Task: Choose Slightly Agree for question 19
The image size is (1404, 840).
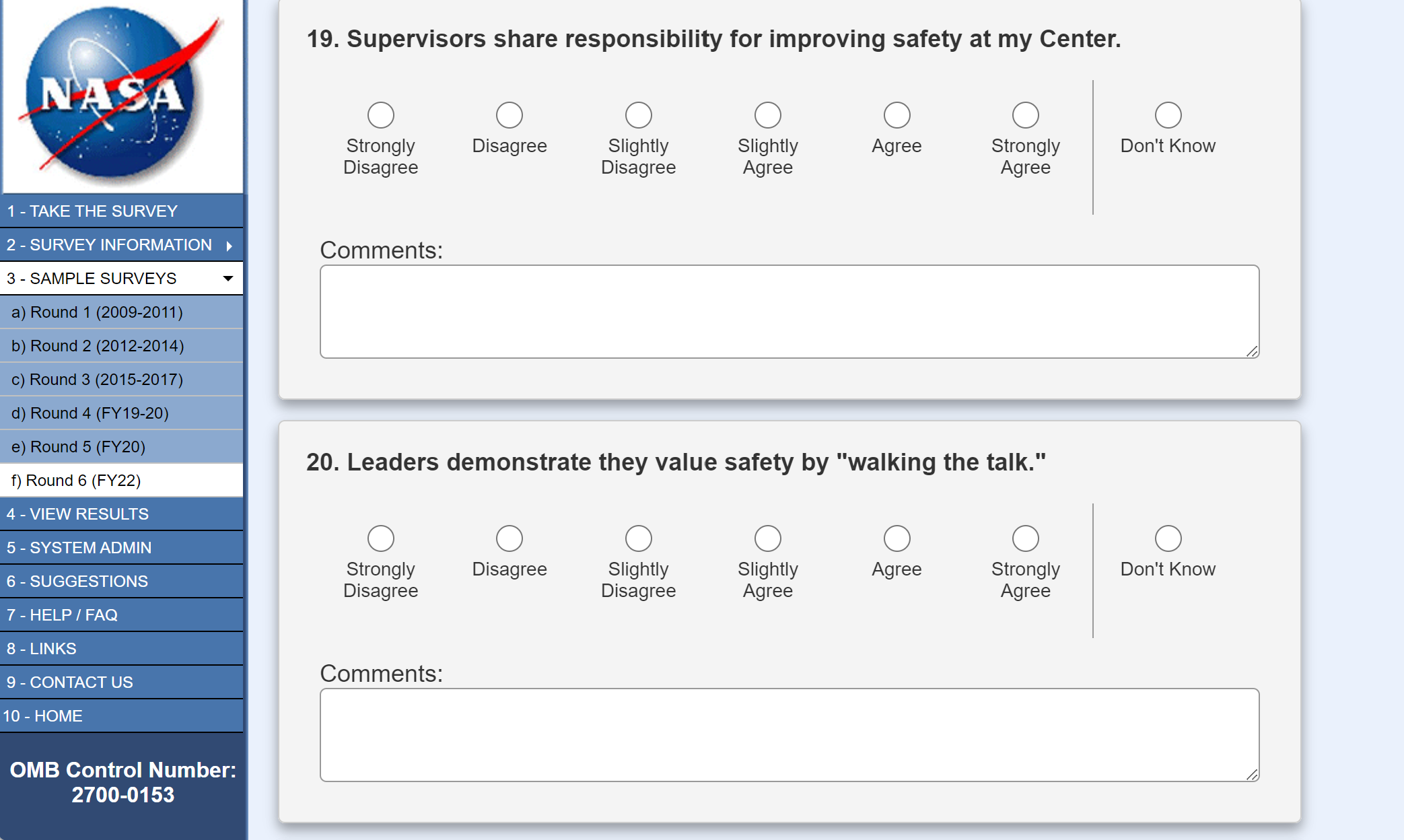Action: coord(767,115)
